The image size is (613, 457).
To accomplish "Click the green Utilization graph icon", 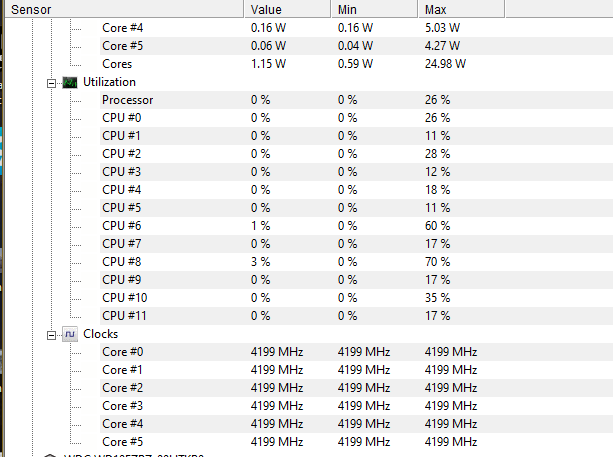I will [x=70, y=82].
